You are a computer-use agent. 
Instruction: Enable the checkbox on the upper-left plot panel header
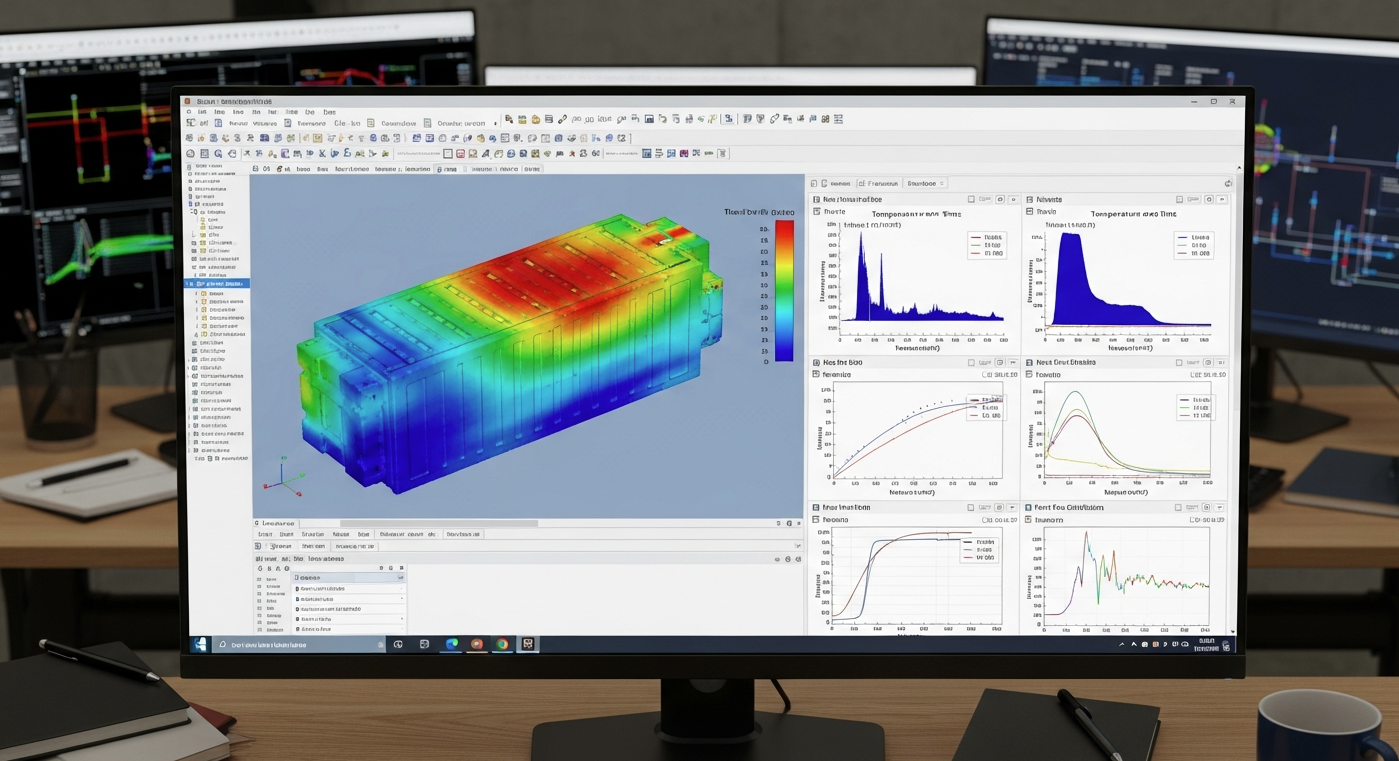[971, 198]
